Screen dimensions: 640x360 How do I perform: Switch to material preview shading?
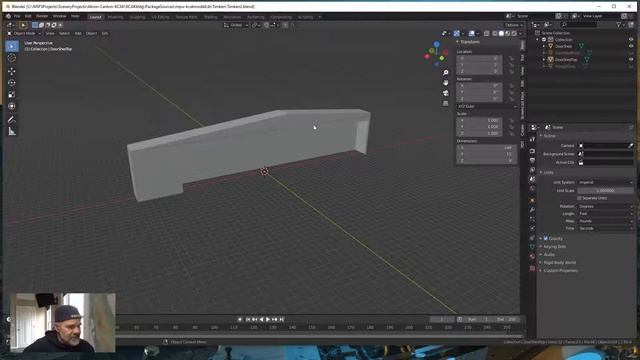coord(508,33)
